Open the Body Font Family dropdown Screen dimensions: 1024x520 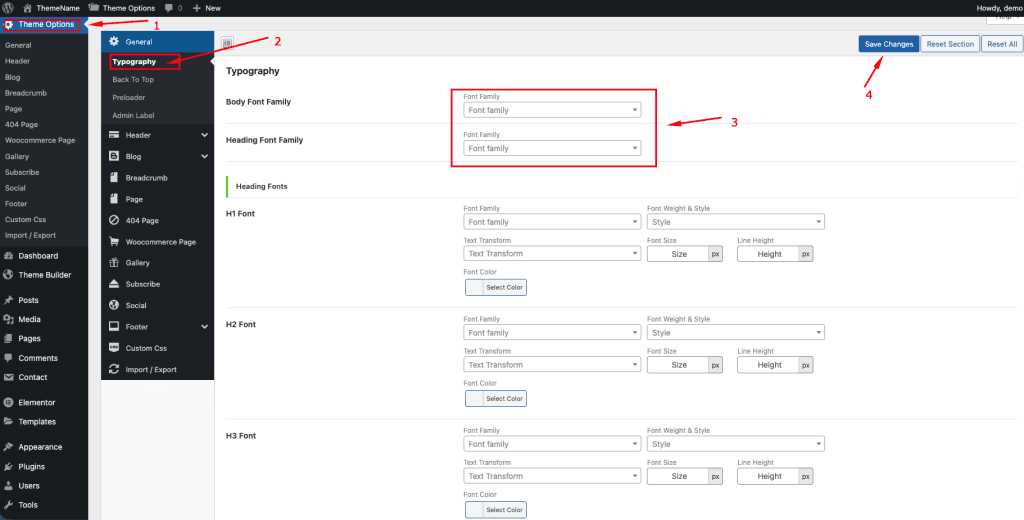(552, 110)
